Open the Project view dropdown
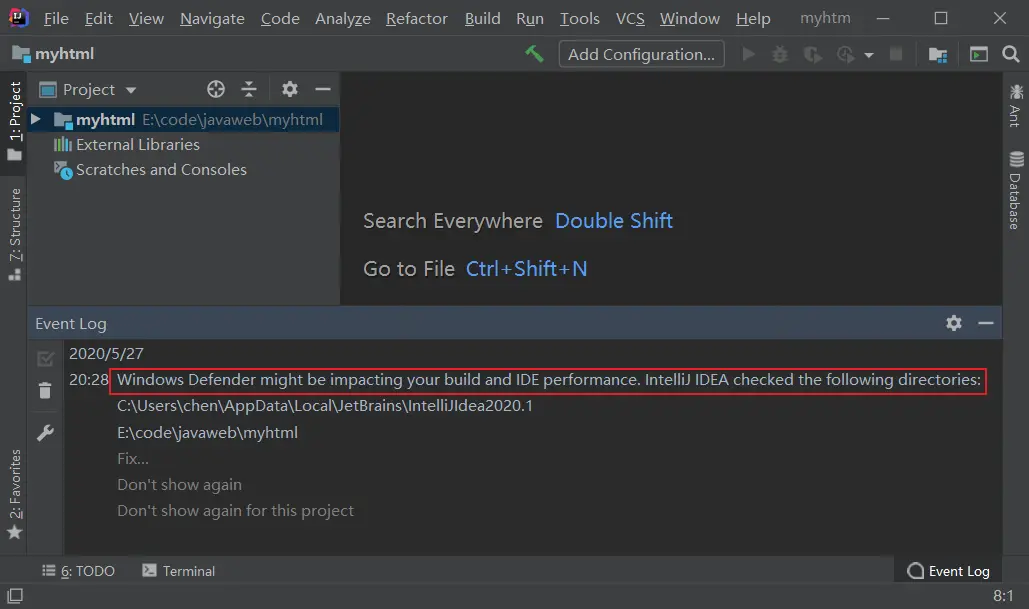The height and width of the screenshot is (609, 1029). click(88, 89)
